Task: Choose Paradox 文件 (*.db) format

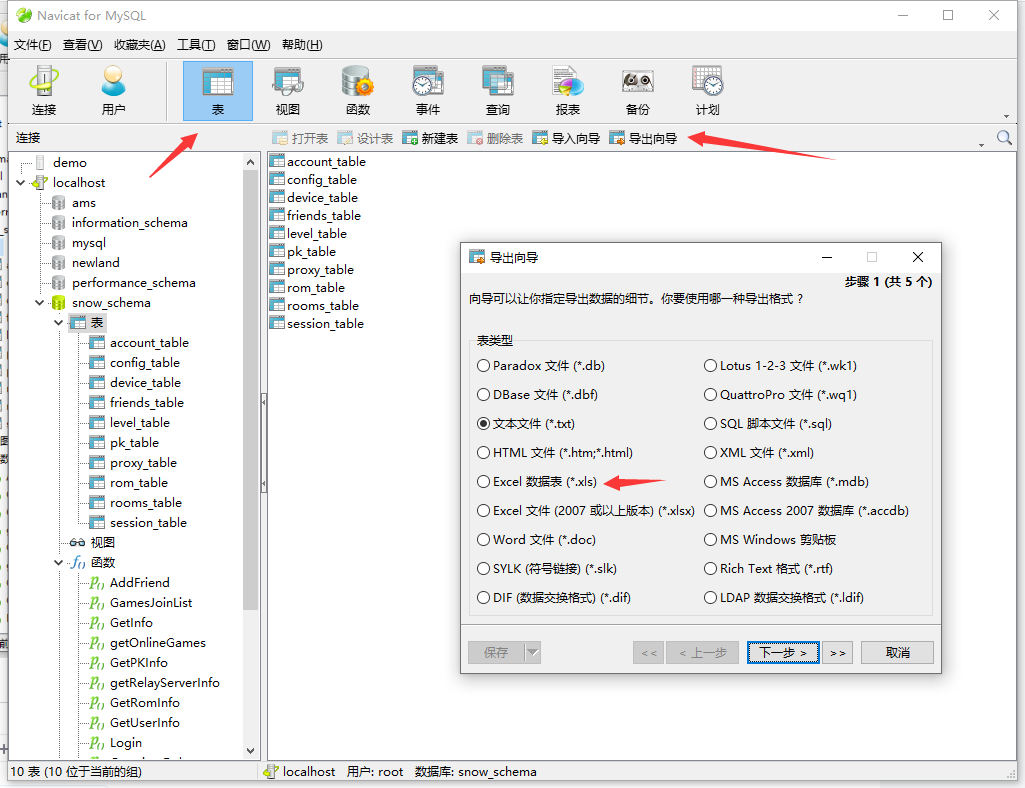Action: pos(541,366)
